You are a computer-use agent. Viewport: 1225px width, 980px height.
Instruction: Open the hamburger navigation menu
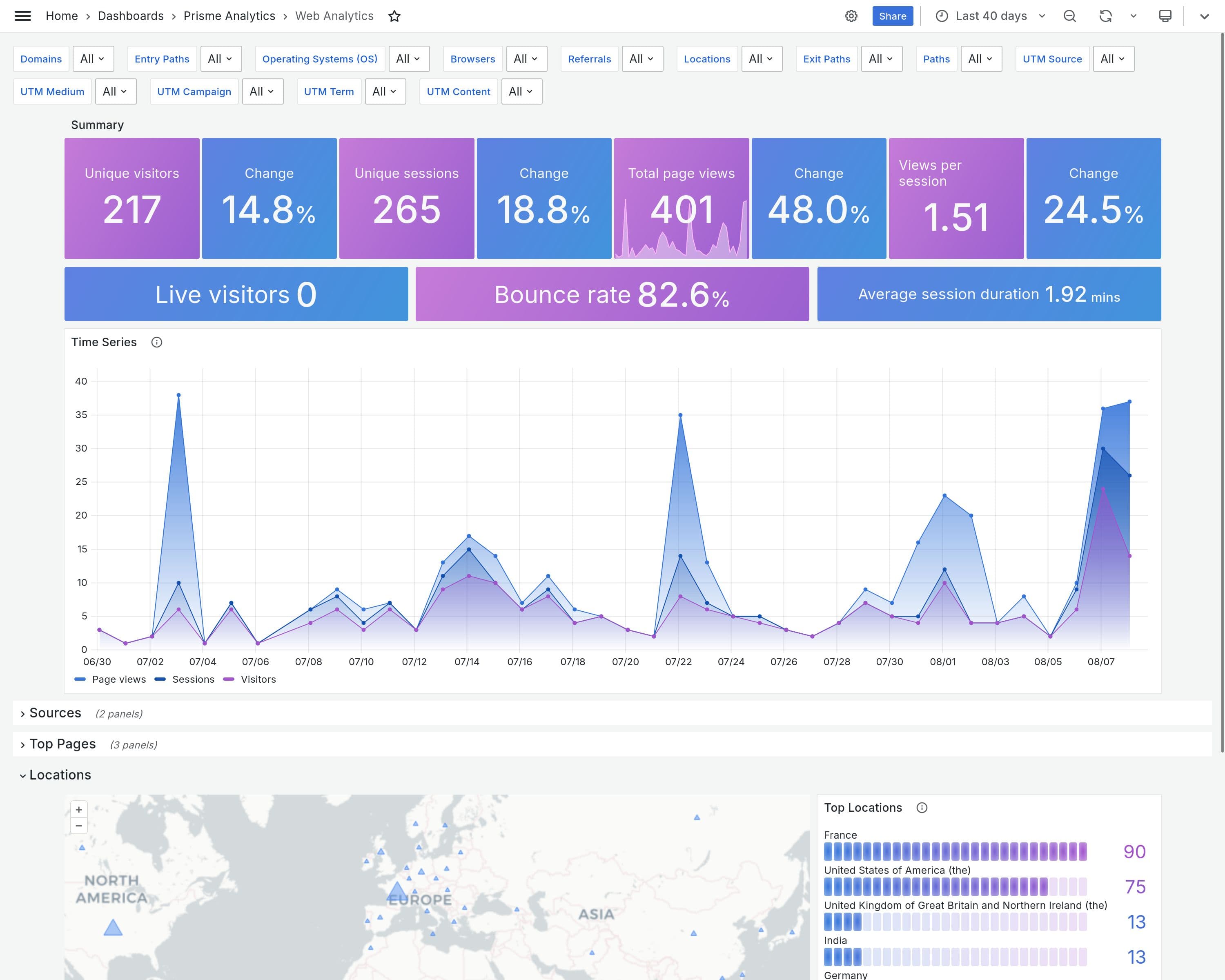23,16
